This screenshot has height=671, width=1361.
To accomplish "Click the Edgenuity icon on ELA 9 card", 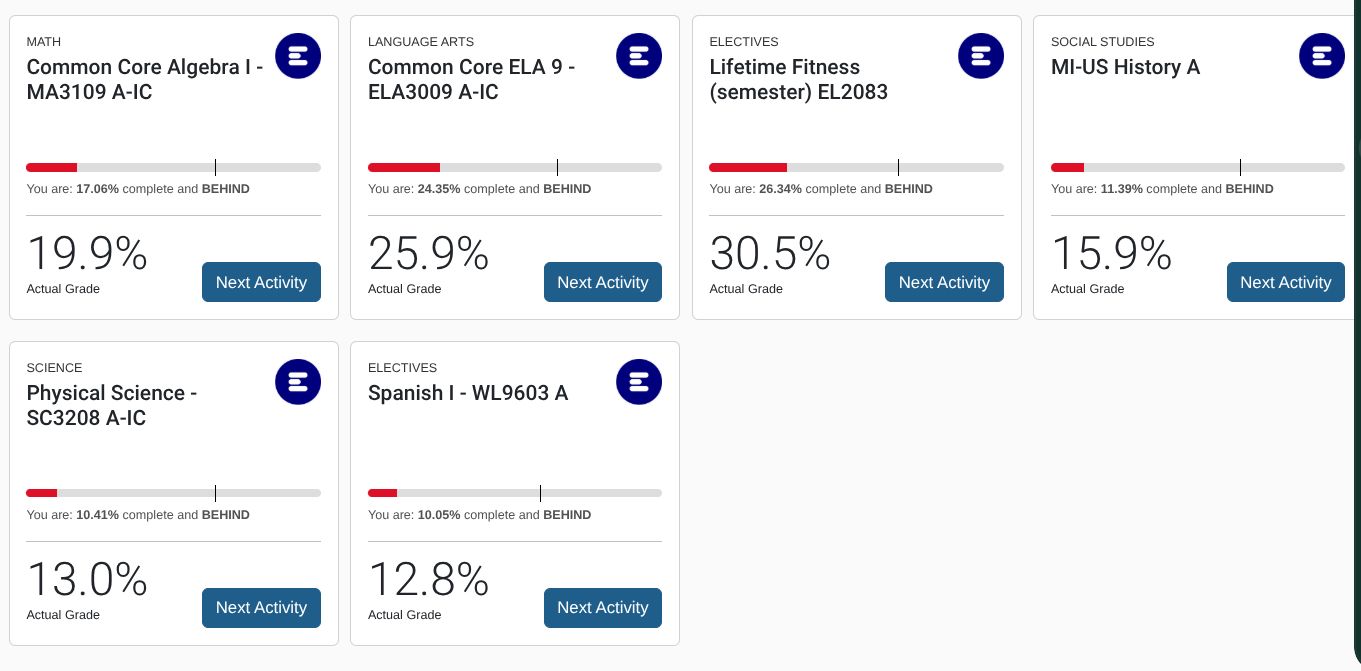I will click(639, 56).
